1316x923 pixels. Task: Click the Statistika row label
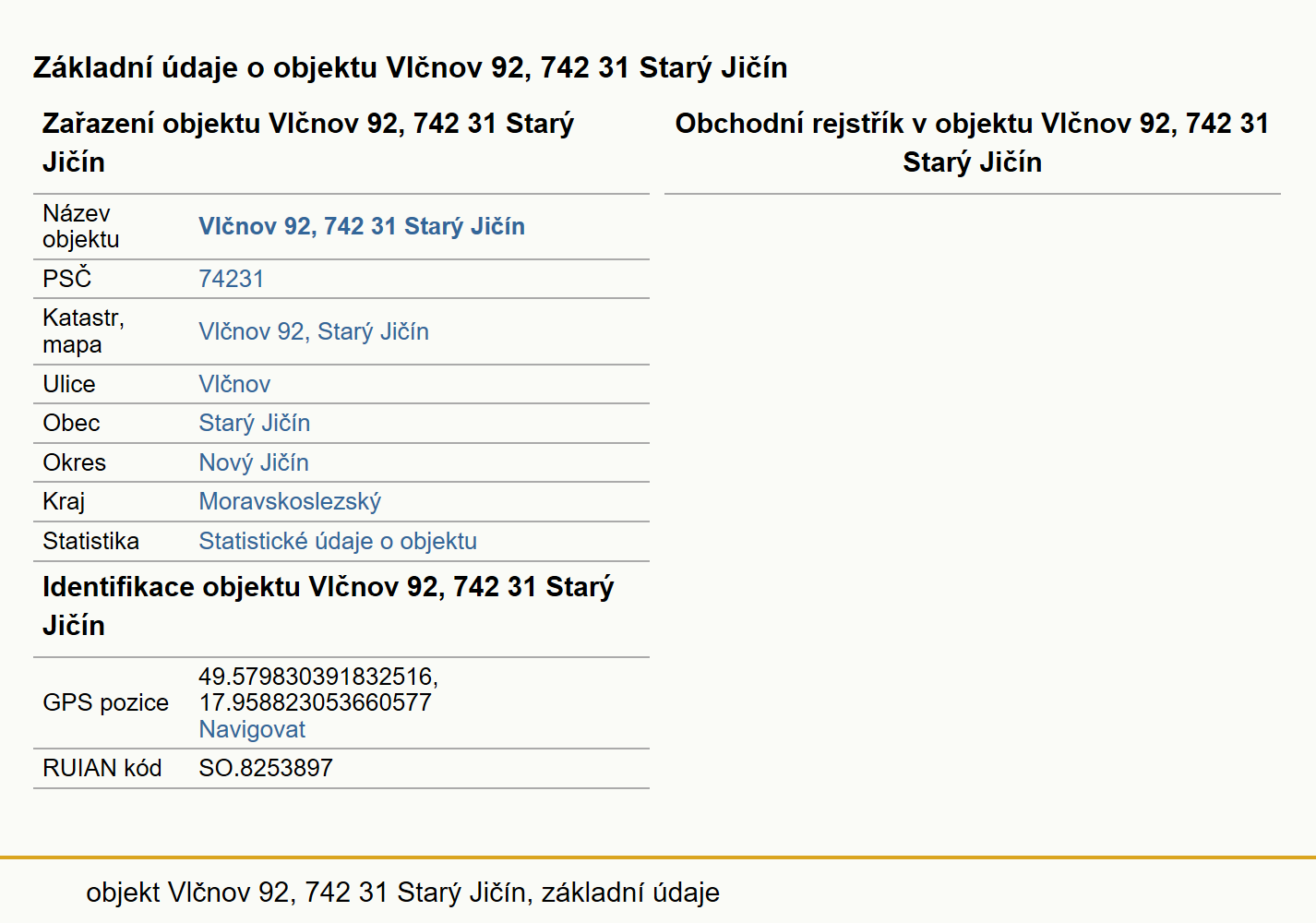point(90,541)
